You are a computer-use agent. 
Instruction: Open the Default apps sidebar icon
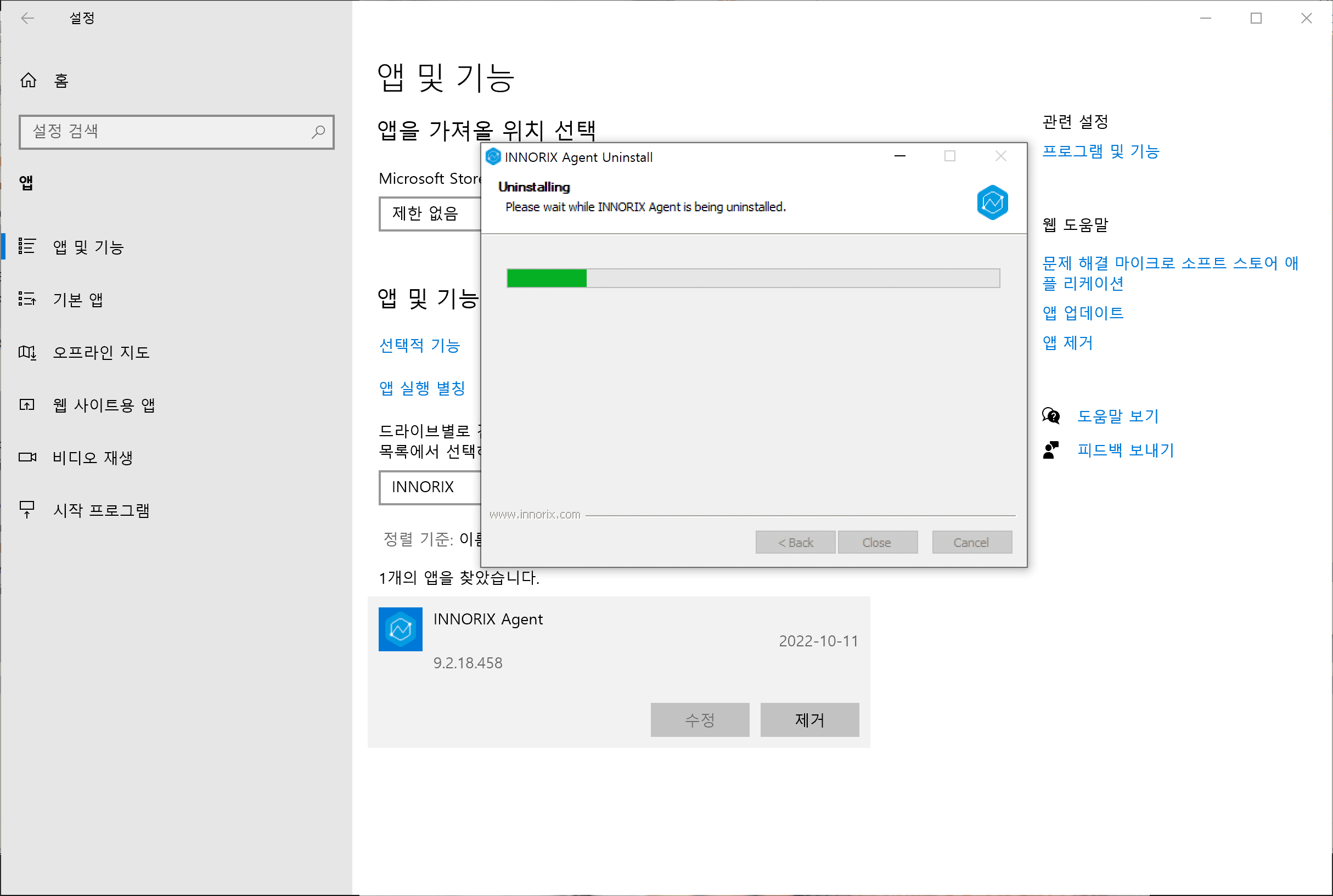pyautogui.click(x=27, y=299)
